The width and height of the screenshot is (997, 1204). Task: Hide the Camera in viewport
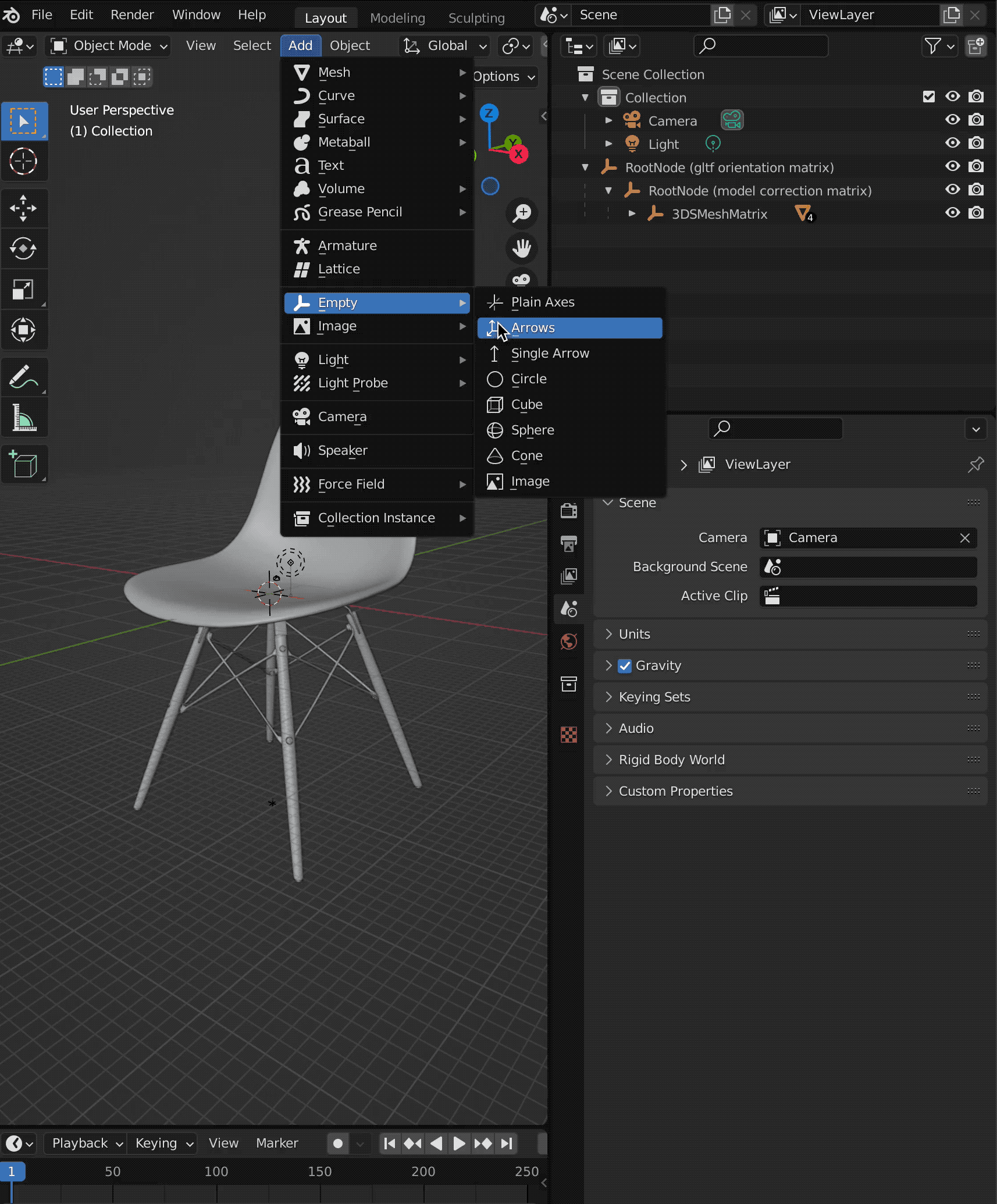coord(952,120)
